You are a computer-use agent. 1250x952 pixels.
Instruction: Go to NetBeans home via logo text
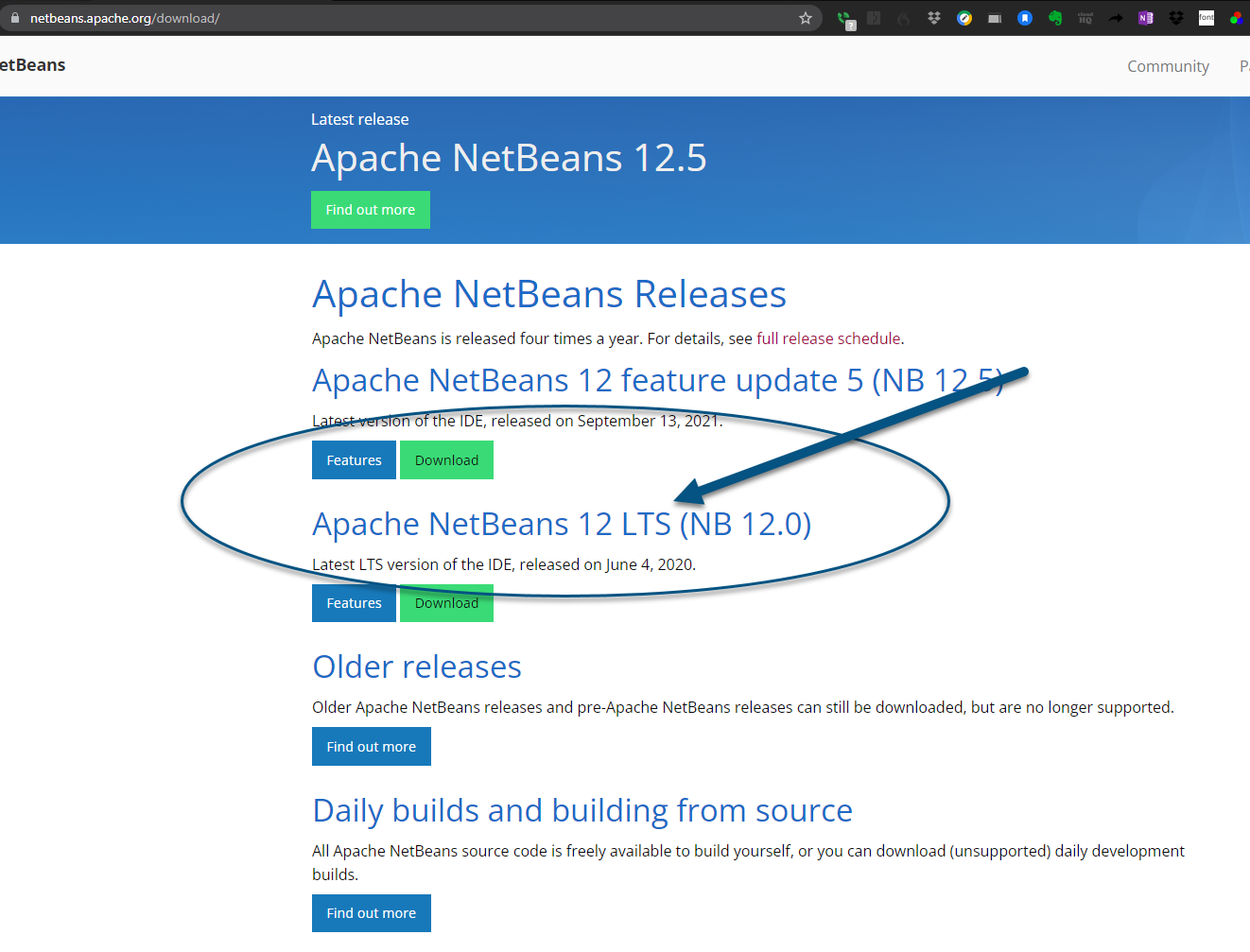coord(32,65)
